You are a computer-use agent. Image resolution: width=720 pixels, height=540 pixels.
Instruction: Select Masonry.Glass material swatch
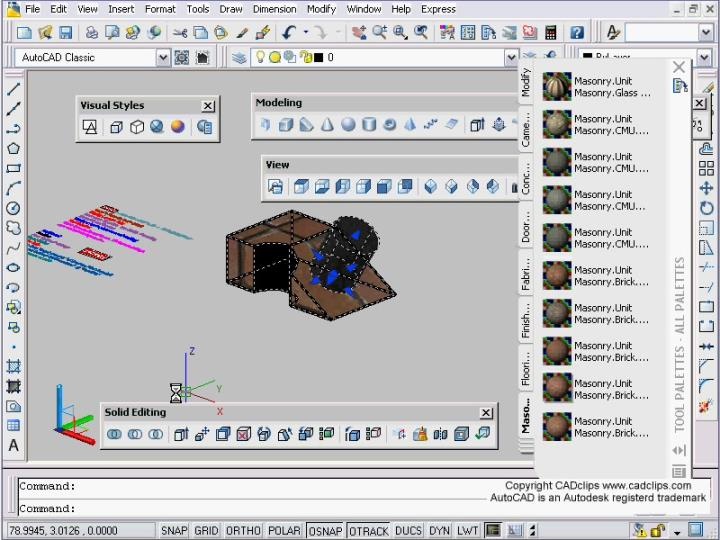[x=557, y=86]
